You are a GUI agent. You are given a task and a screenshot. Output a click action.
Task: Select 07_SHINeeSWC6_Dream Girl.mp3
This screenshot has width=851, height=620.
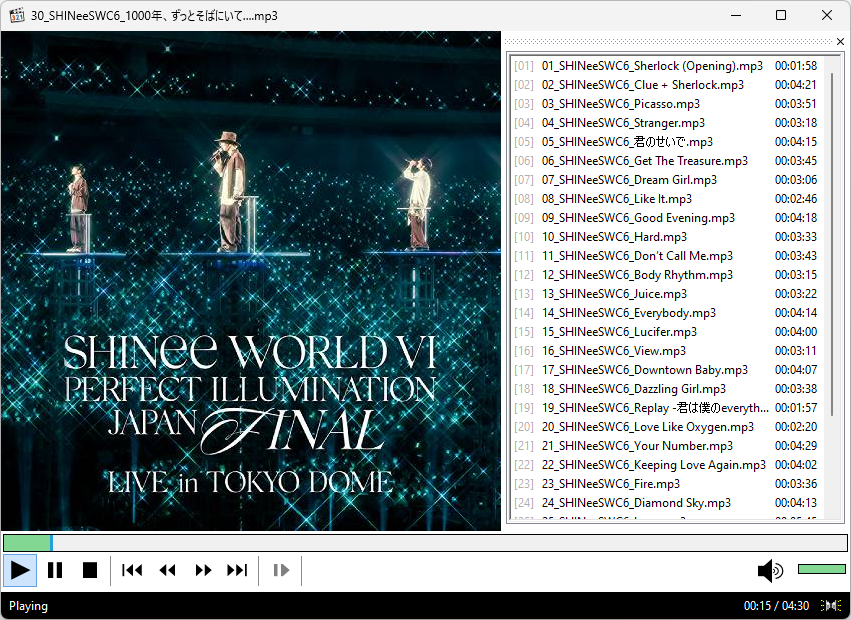[x=666, y=180]
